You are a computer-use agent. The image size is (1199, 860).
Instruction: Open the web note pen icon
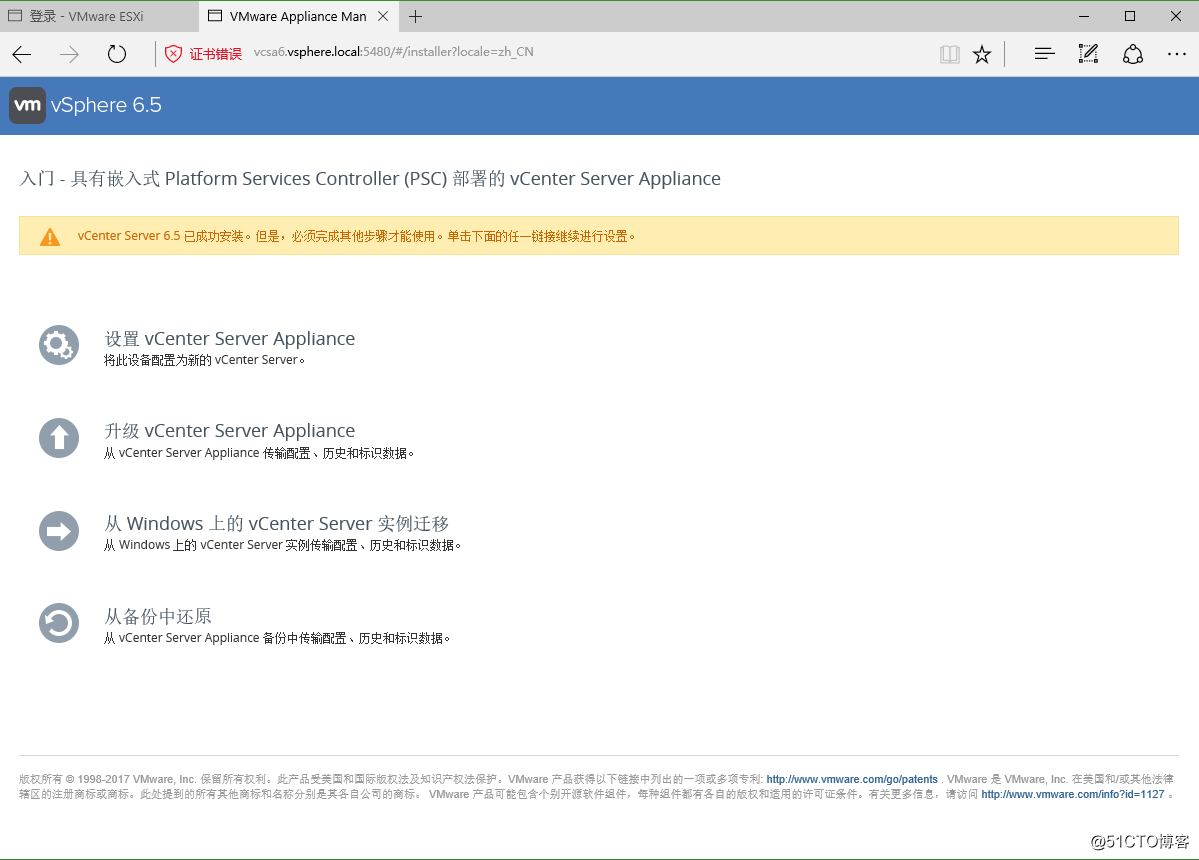pos(1088,54)
